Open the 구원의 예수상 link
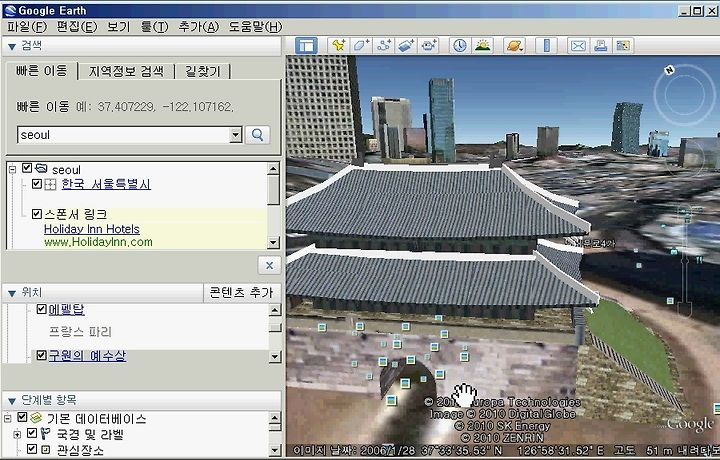 point(87,355)
